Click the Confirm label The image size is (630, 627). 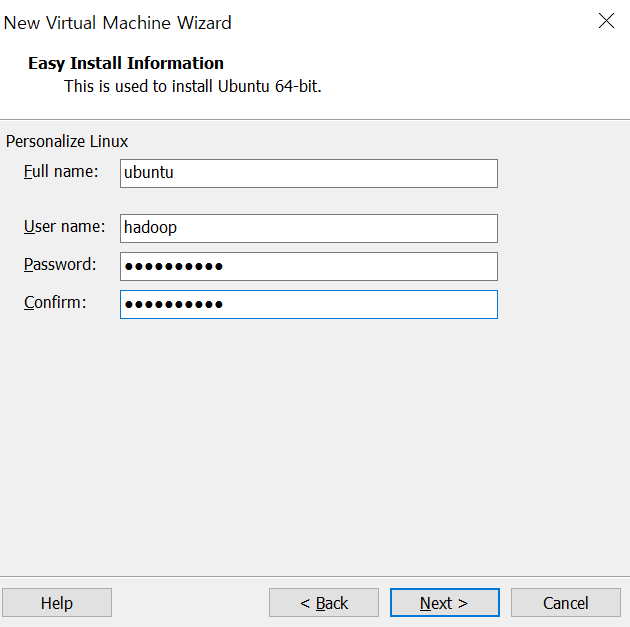pos(55,302)
